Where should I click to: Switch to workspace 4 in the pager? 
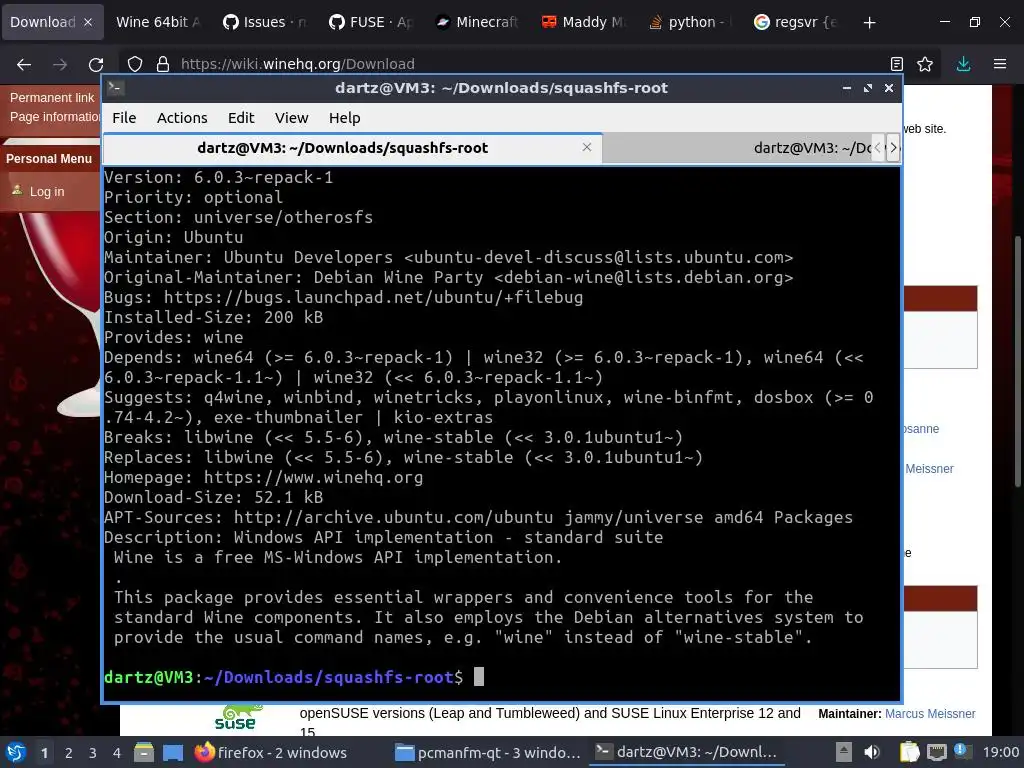(116, 753)
